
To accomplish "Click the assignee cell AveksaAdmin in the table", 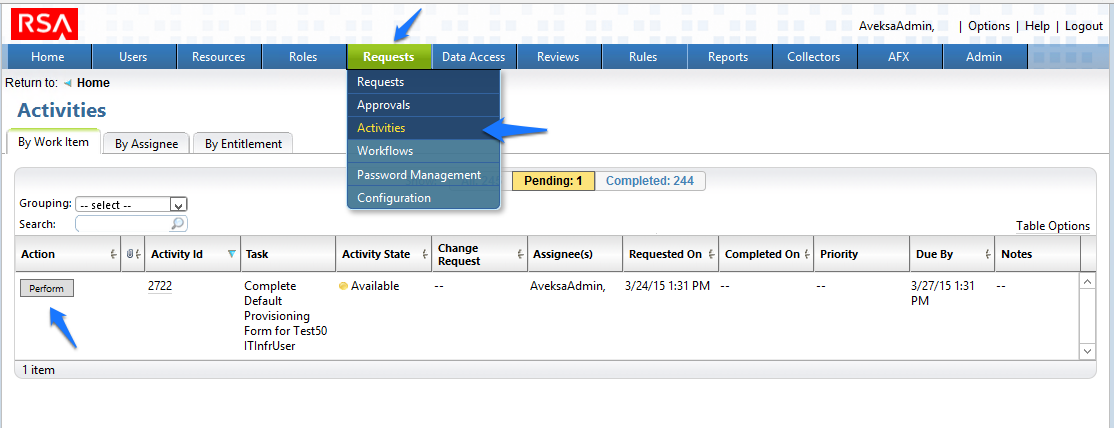I will point(568,286).
